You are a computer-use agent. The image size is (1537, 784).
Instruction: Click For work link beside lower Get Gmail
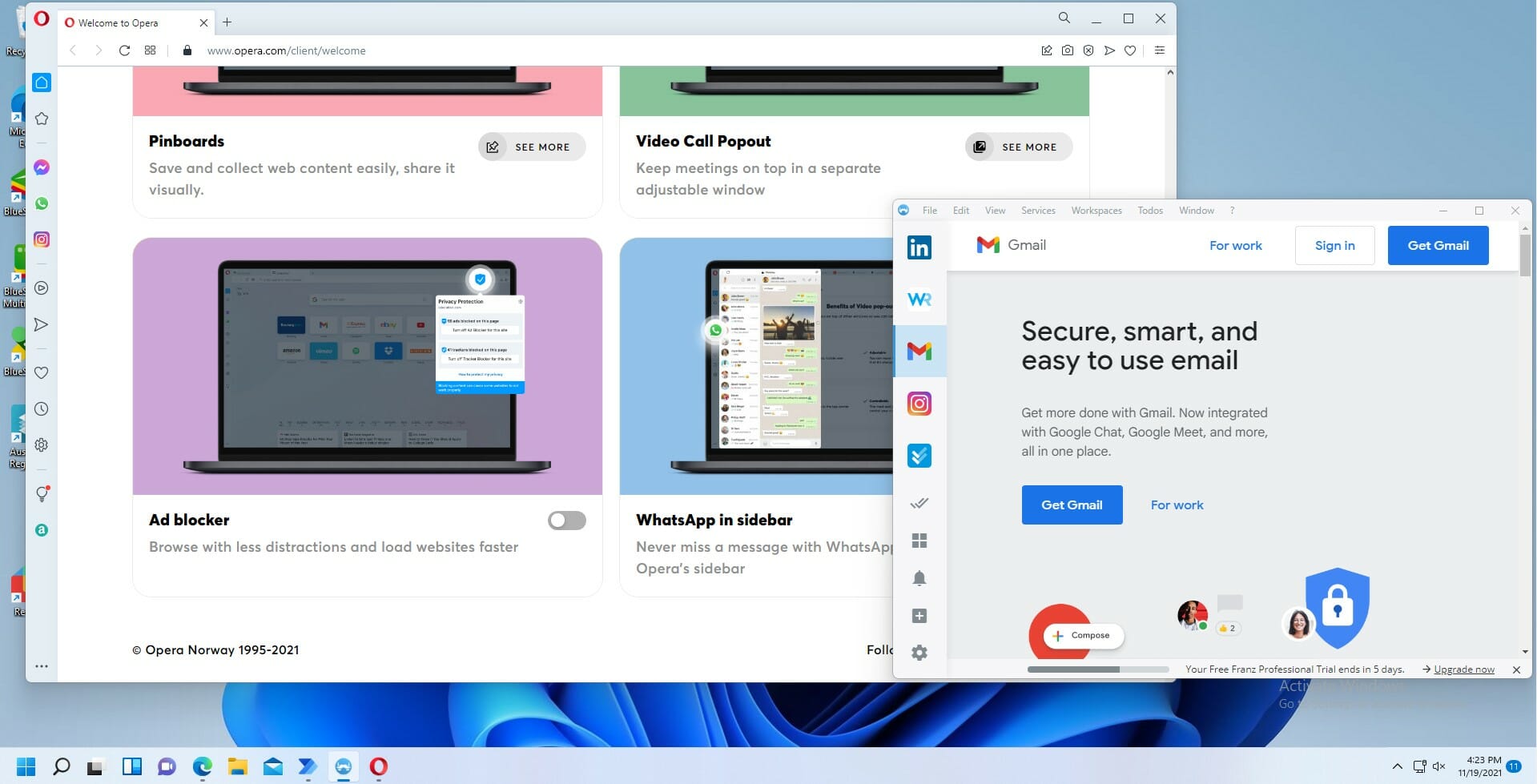pos(1177,505)
